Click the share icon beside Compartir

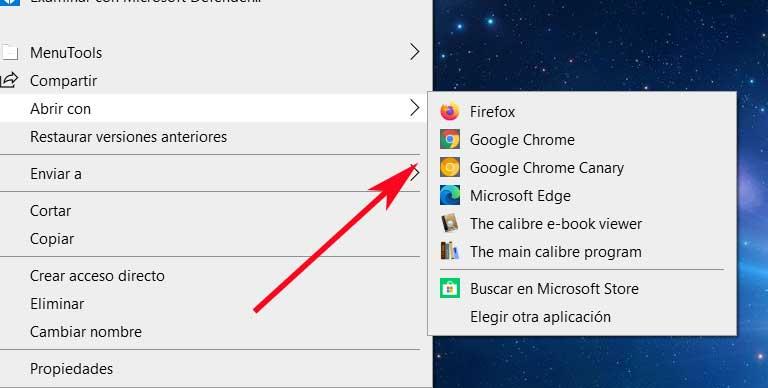9,80
